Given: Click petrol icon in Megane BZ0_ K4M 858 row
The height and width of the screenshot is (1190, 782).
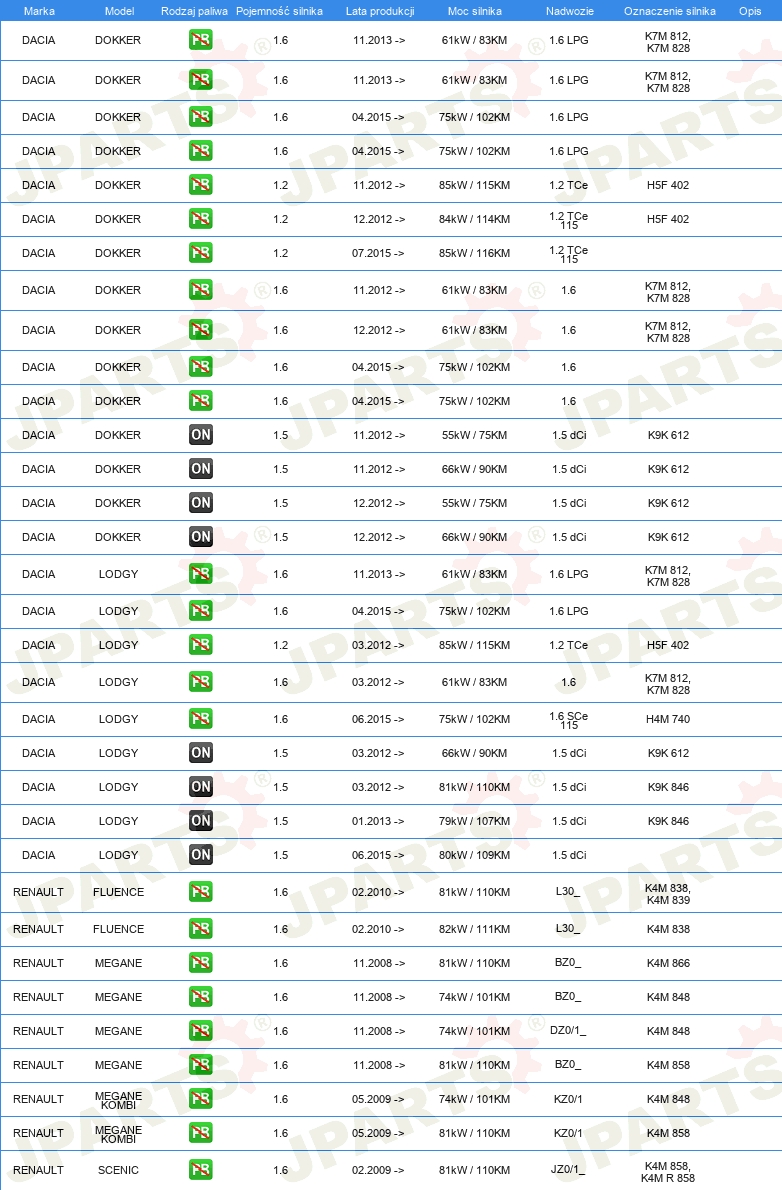Looking at the screenshot, I should [x=200, y=1066].
